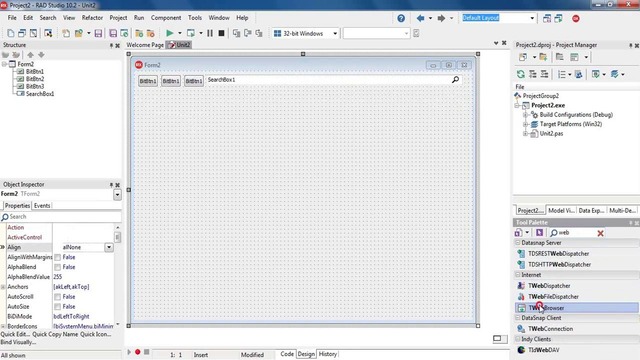Viewport: 640px width, 360px height.
Task: Switch to the History tab
Action: 328,354
